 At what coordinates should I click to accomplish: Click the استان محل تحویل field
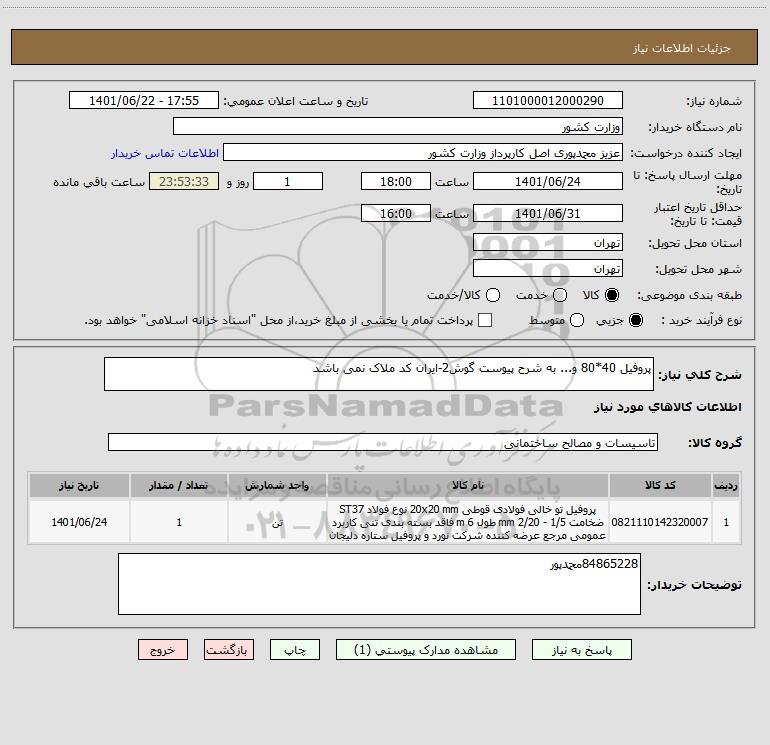tap(548, 243)
